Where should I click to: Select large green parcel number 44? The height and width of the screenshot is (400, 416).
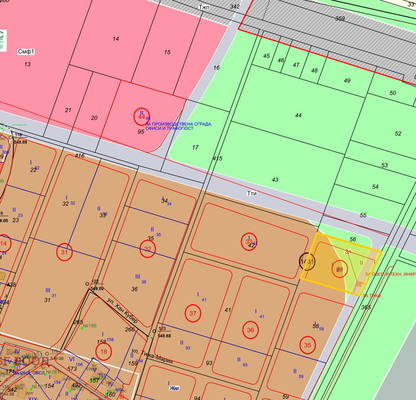(298, 115)
